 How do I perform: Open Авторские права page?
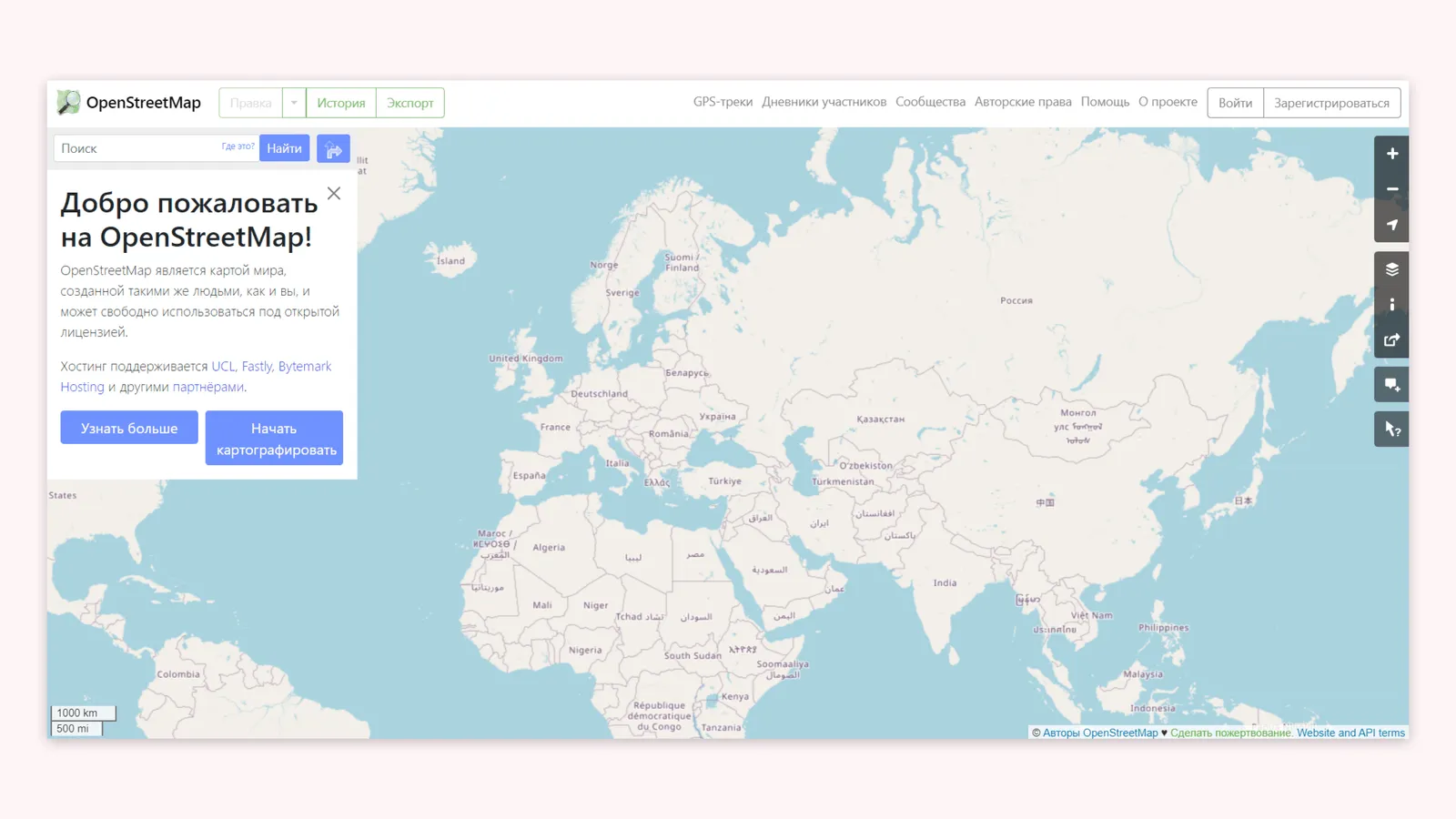click(1023, 102)
